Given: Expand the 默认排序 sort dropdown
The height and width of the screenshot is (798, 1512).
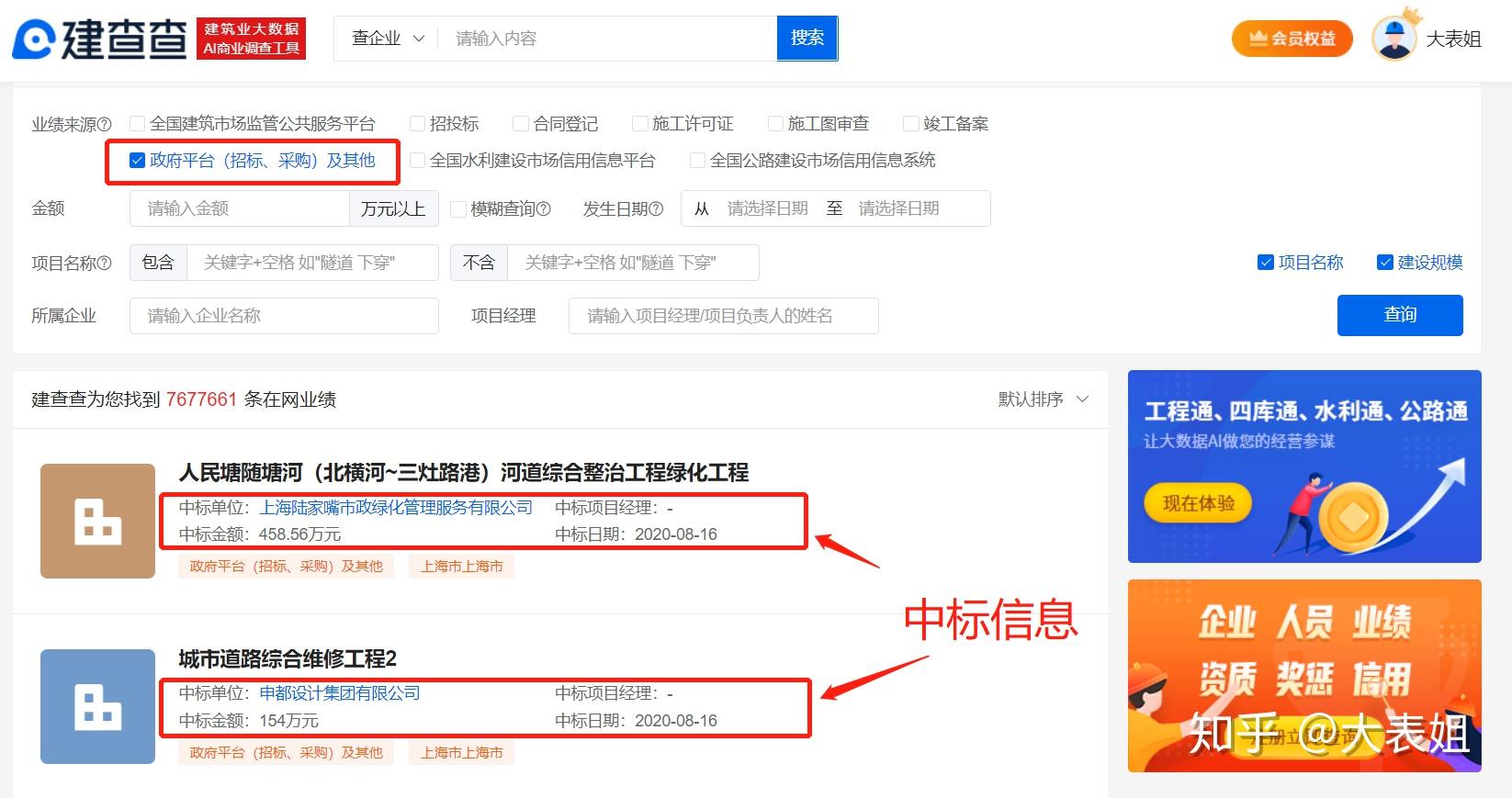Looking at the screenshot, I should click(1044, 399).
